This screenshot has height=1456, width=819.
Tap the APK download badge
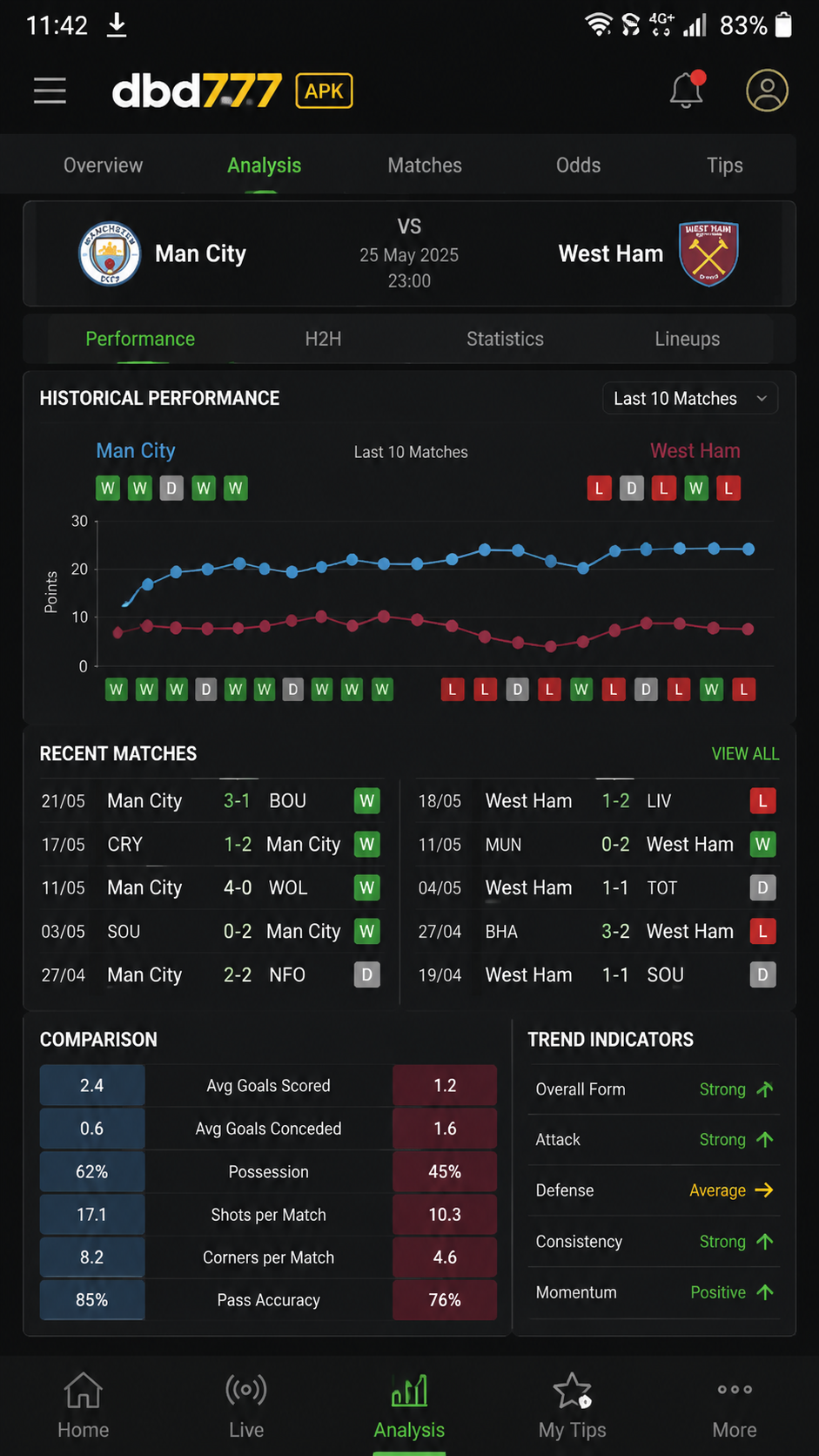[x=324, y=91]
